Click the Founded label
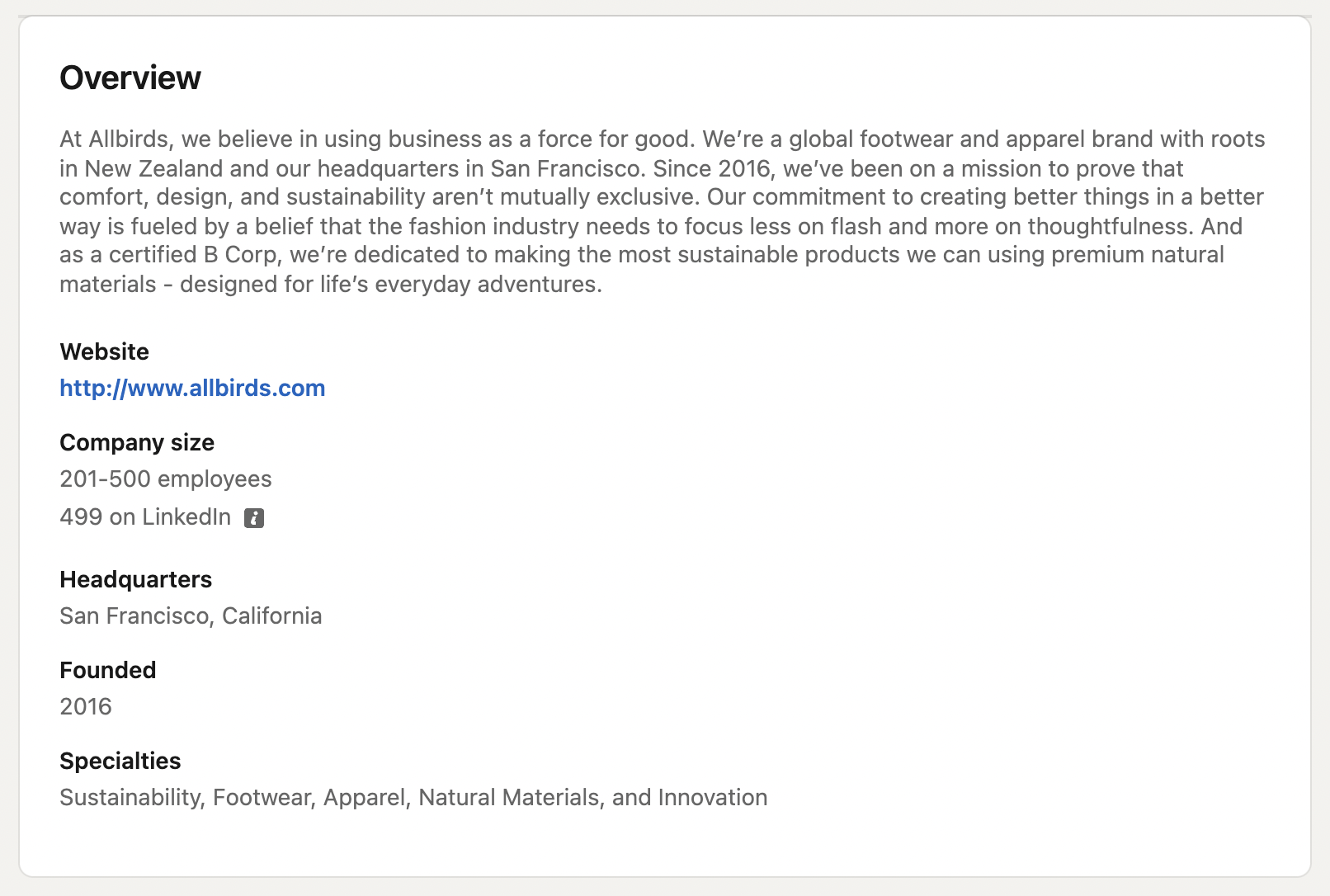Viewport: 1330px width, 896px height. pyautogui.click(x=108, y=670)
